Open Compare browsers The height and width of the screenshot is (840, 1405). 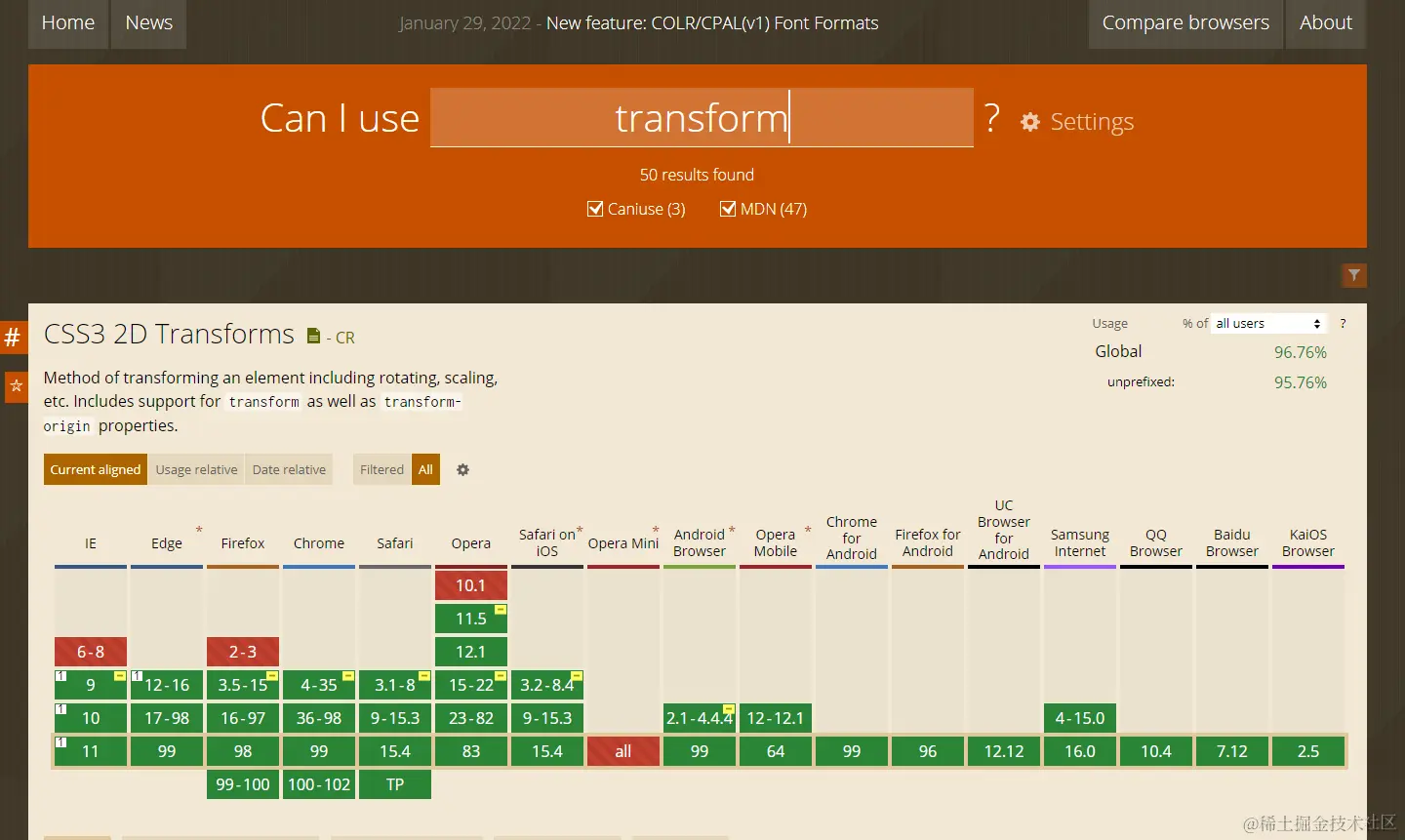[1185, 23]
